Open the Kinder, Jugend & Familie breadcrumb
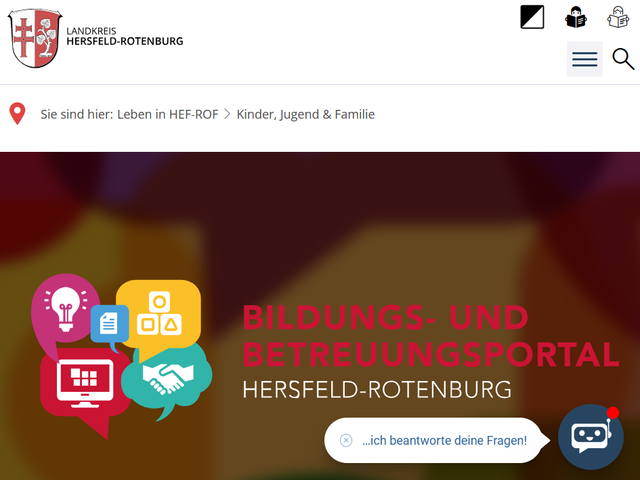 click(x=305, y=114)
